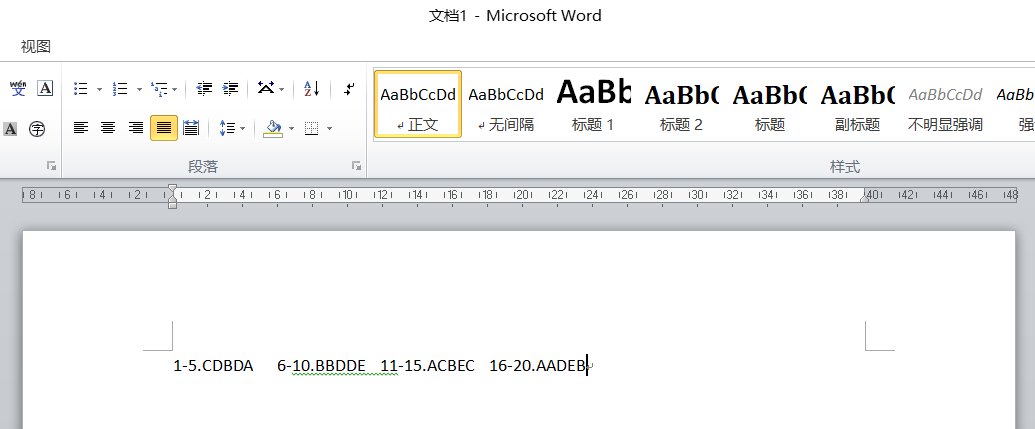Screen dimensions: 1035x429
Task: Expand the numbering dropdown arrow
Action: [x=139, y=89]
